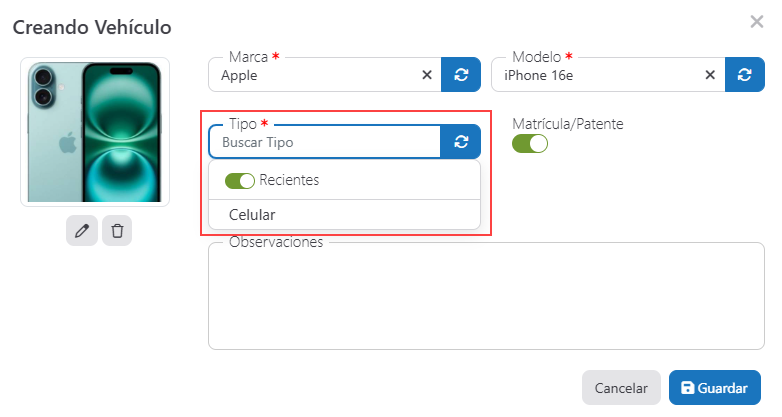
Task: Click the pencil icon to edit image
Action: (x=82, y=231)
